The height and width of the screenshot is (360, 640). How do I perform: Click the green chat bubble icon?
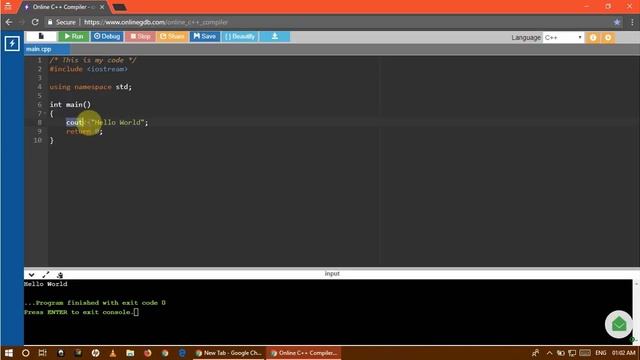coord(619,324)
